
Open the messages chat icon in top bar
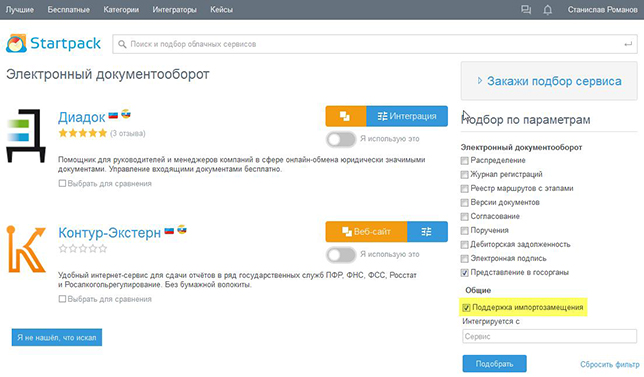pyautogui.click(x=526, y=9)
